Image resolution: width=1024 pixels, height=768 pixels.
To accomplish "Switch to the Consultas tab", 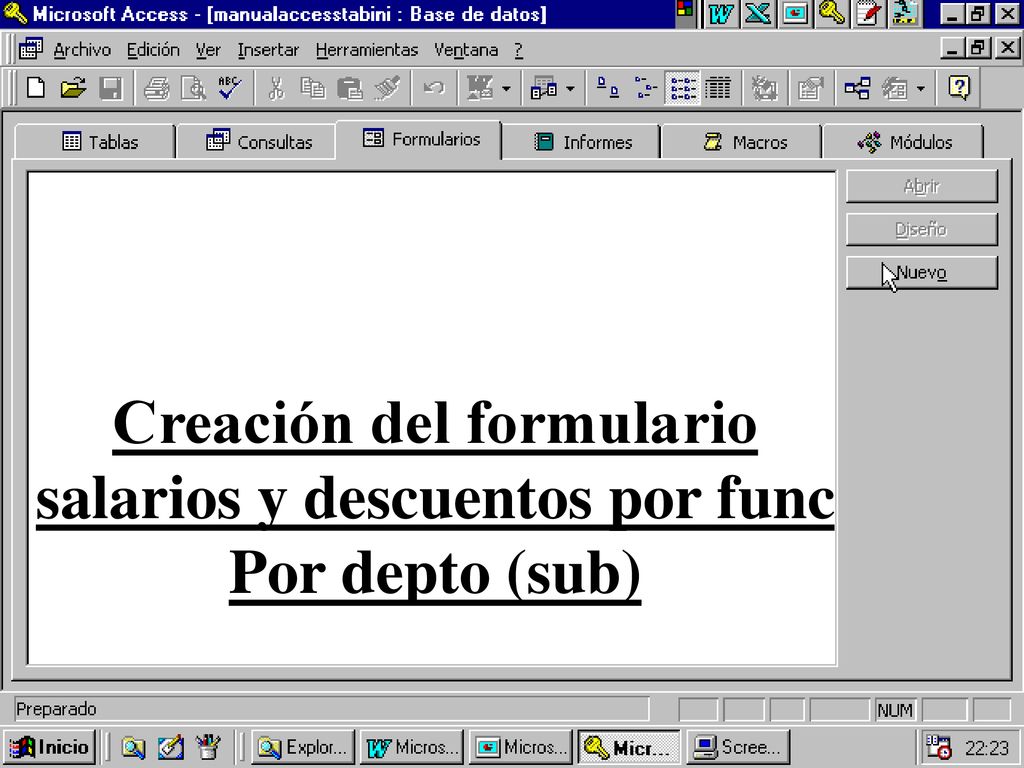I will click(257, 141).
